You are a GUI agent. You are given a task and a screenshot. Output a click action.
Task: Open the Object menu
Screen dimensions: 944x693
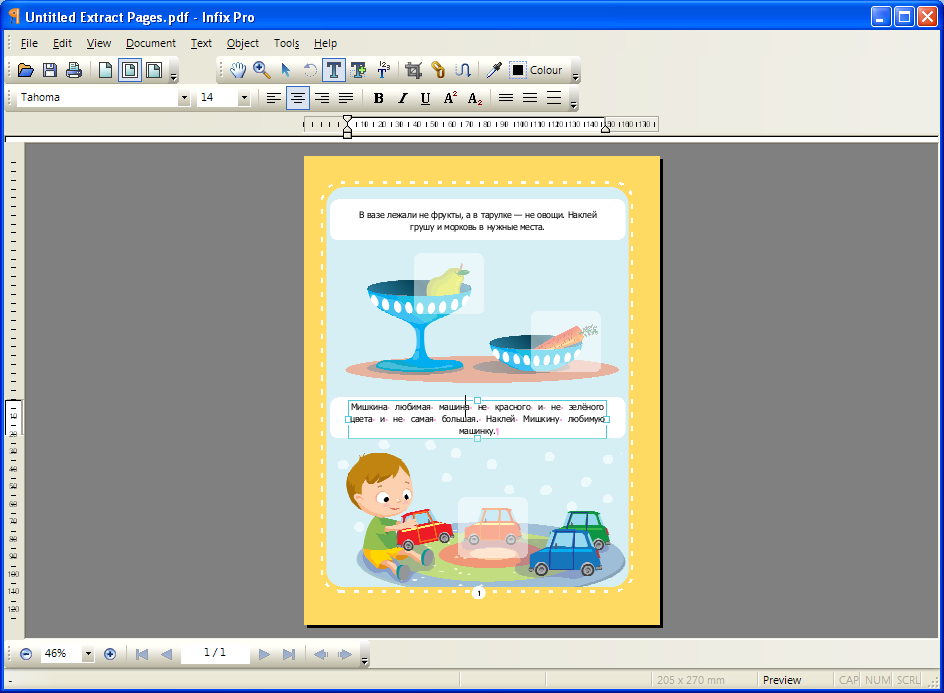click(x=243, y=43)
